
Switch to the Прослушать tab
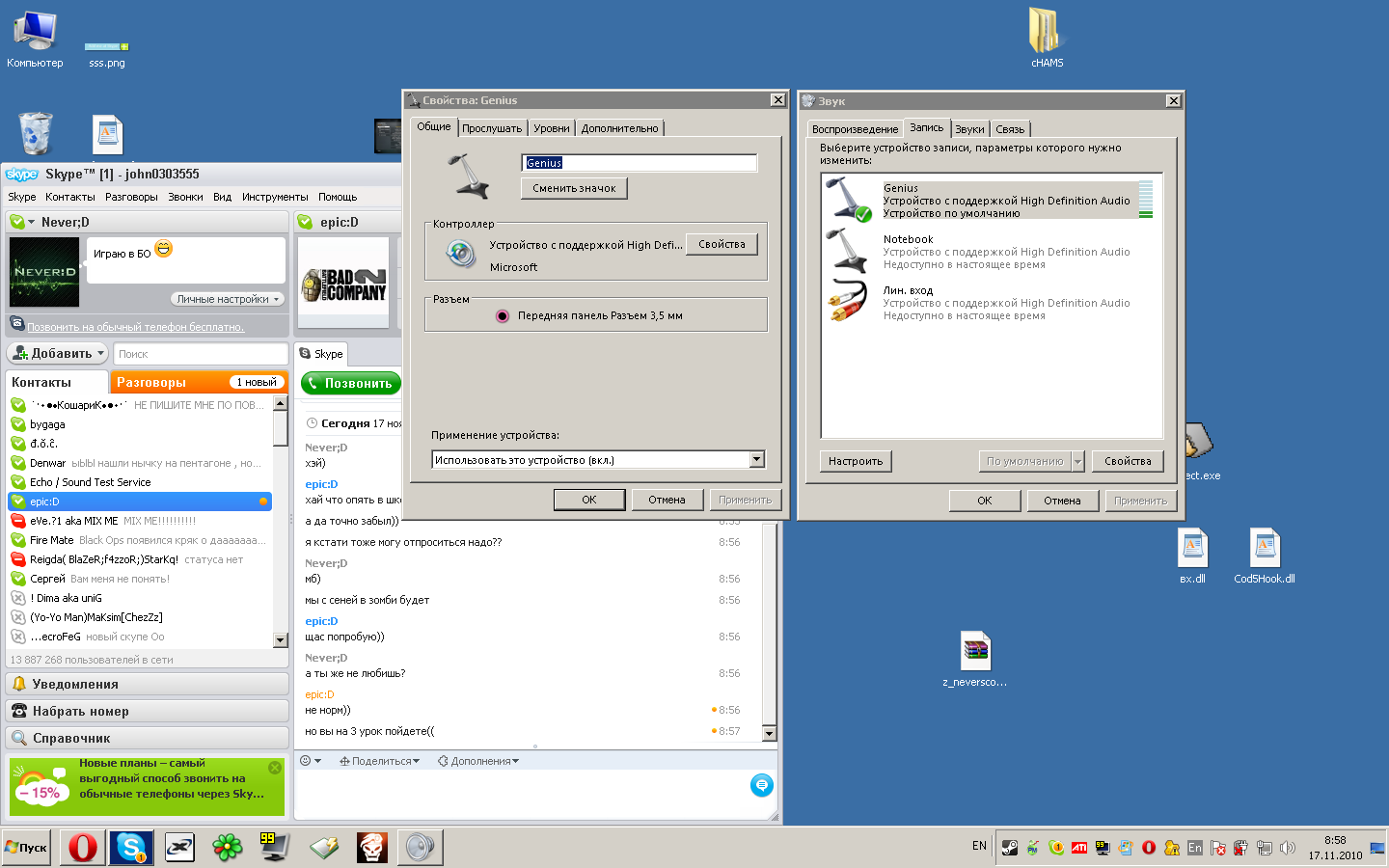(x=492, y=128)
